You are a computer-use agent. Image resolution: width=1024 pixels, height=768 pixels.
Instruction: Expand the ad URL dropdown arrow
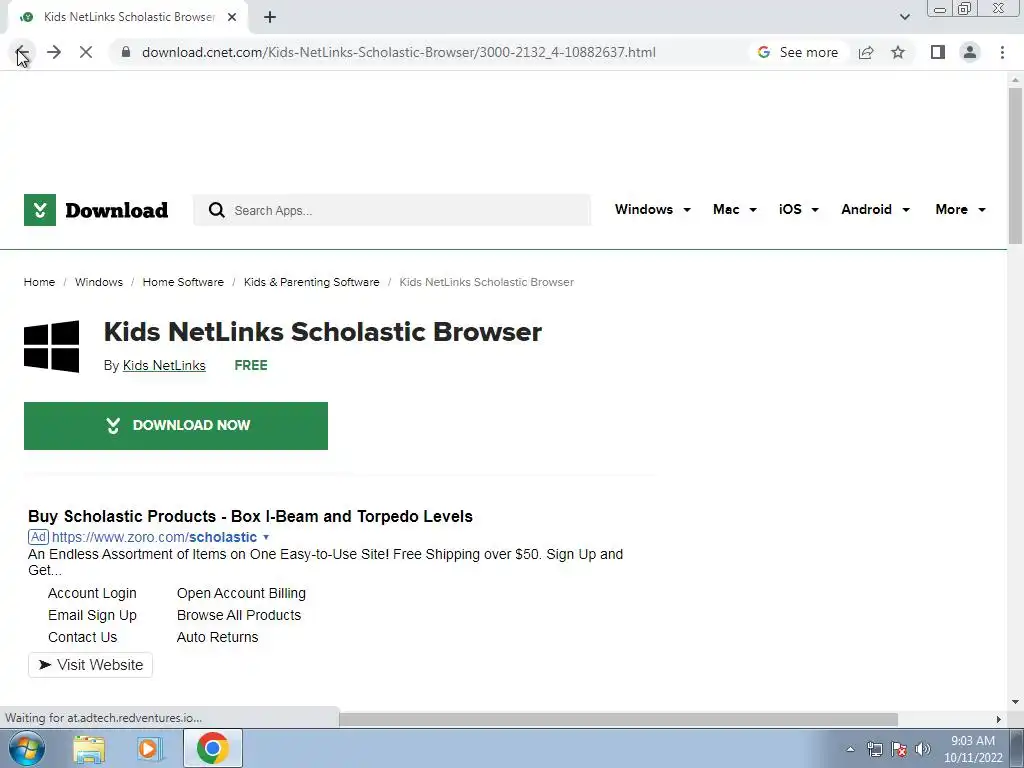click(x=266, y=537)
